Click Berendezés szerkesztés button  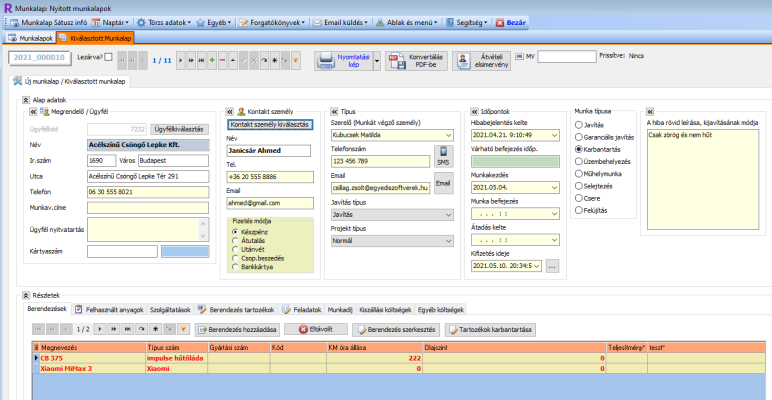(397, 329)
